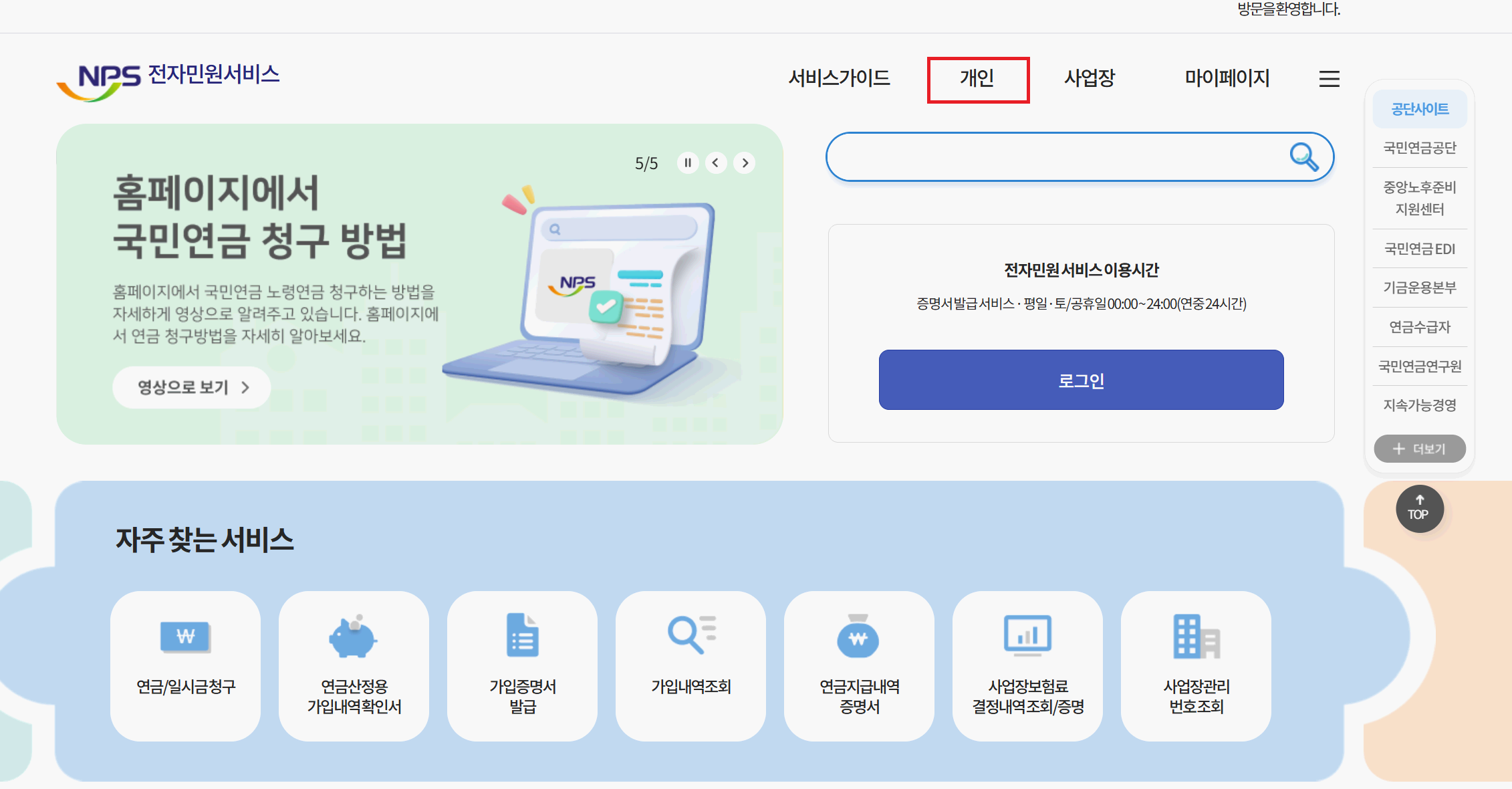
Task: Expand the 더보기 sidebar section
Action: click(1419, 449)
